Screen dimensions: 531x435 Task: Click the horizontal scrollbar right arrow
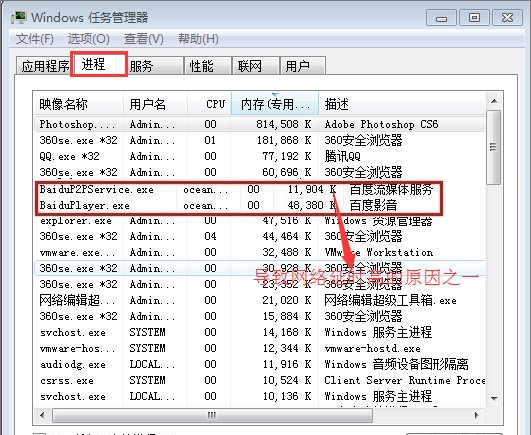point(476,415)
